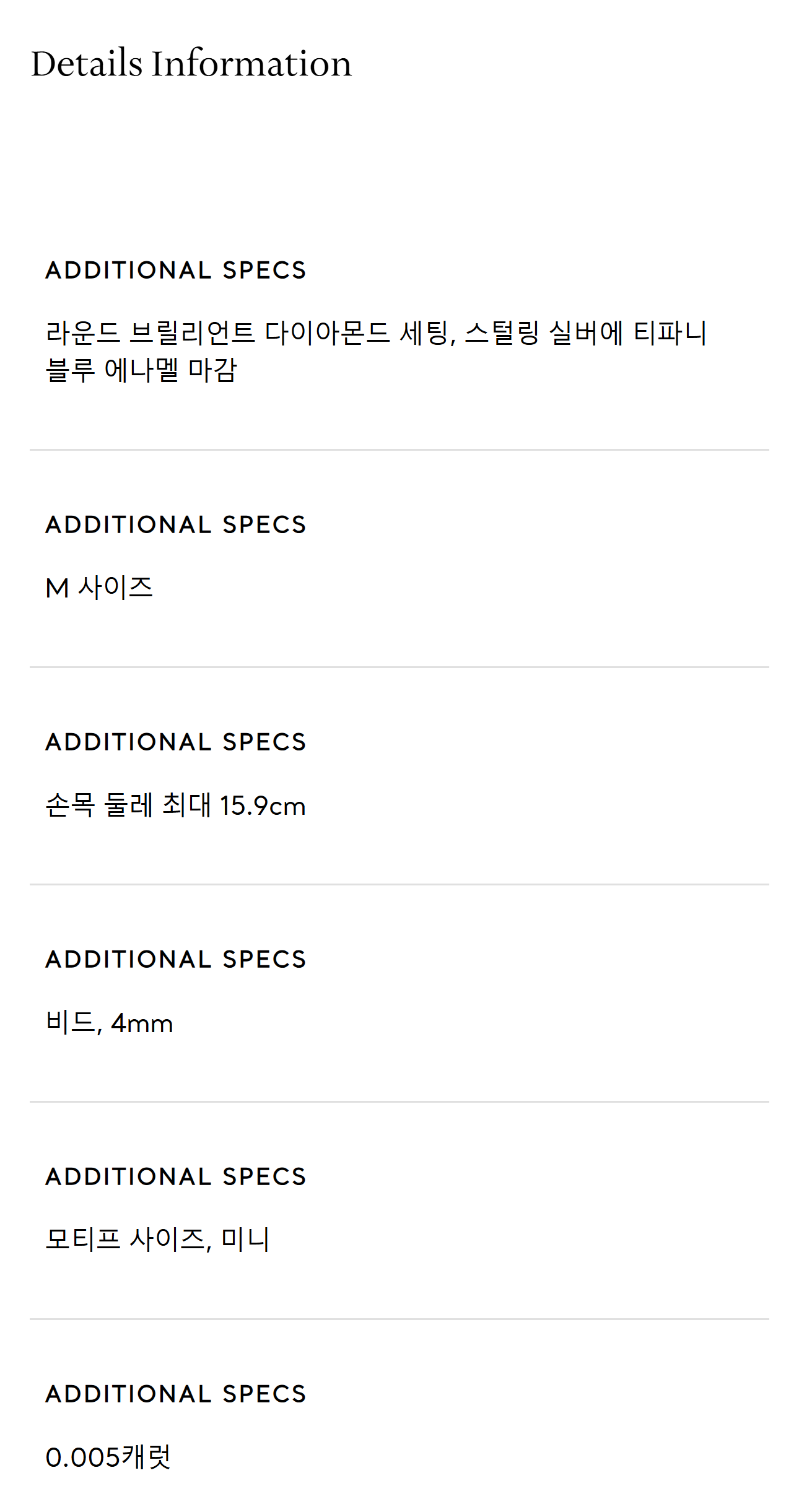Click the divider line below 15.9cm spec
The image size is (799, 1512).
pos(399,885)
